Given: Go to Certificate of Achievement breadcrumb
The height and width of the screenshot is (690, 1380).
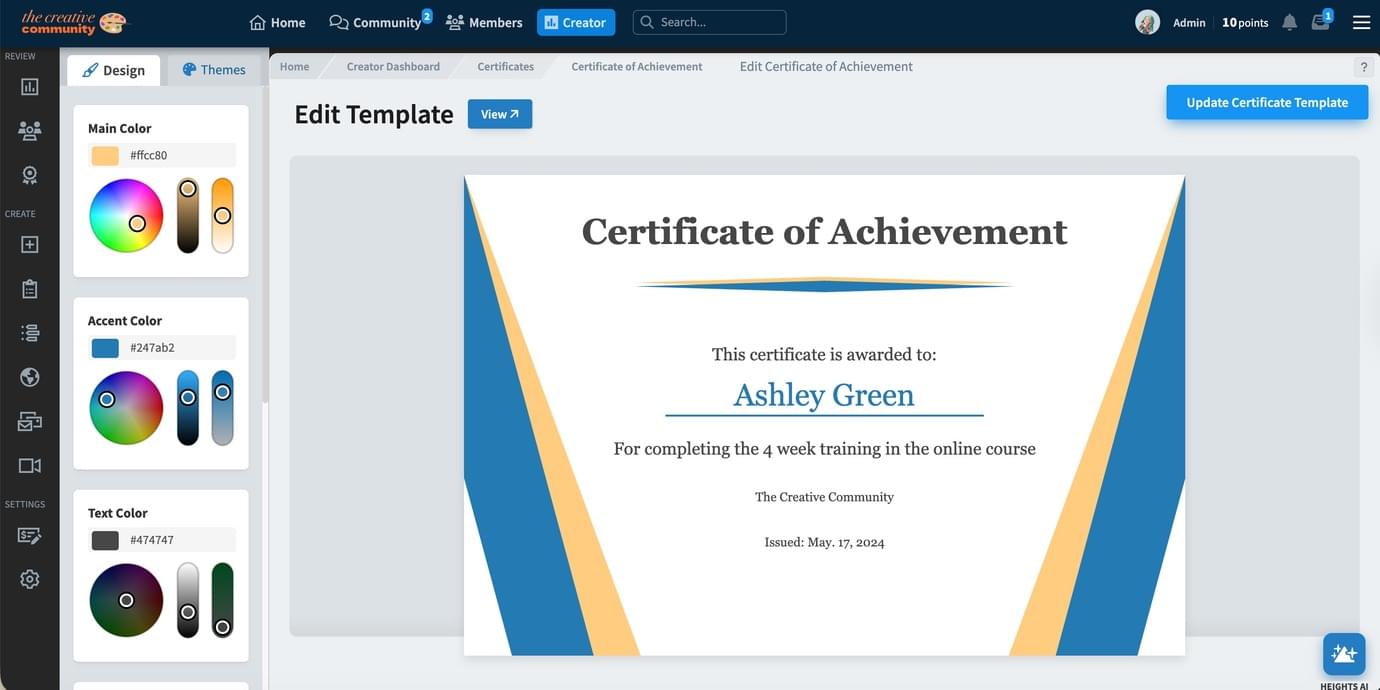Looking at the screenshot, I should tap(637, 67).
